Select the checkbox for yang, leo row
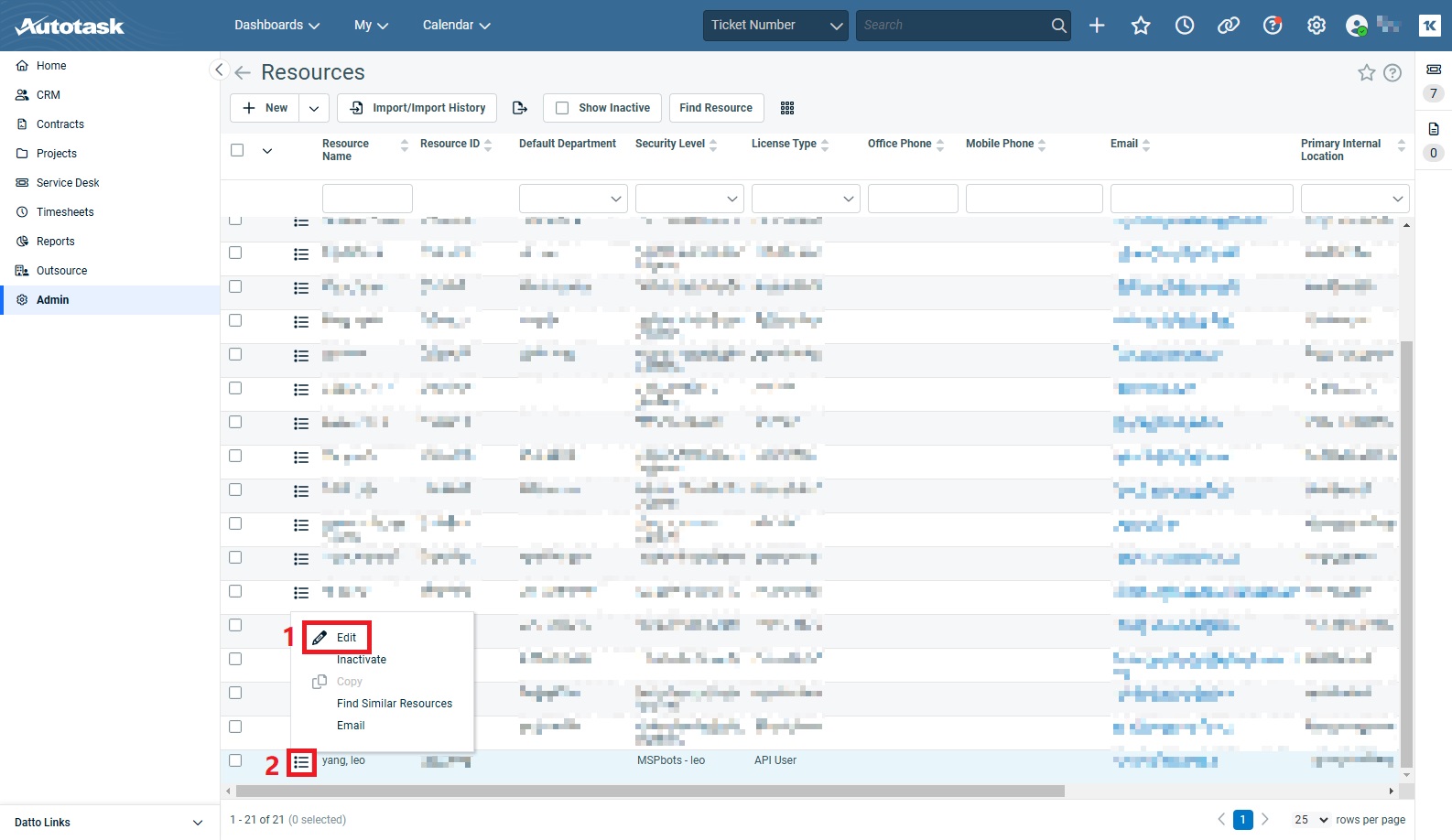 235,760
